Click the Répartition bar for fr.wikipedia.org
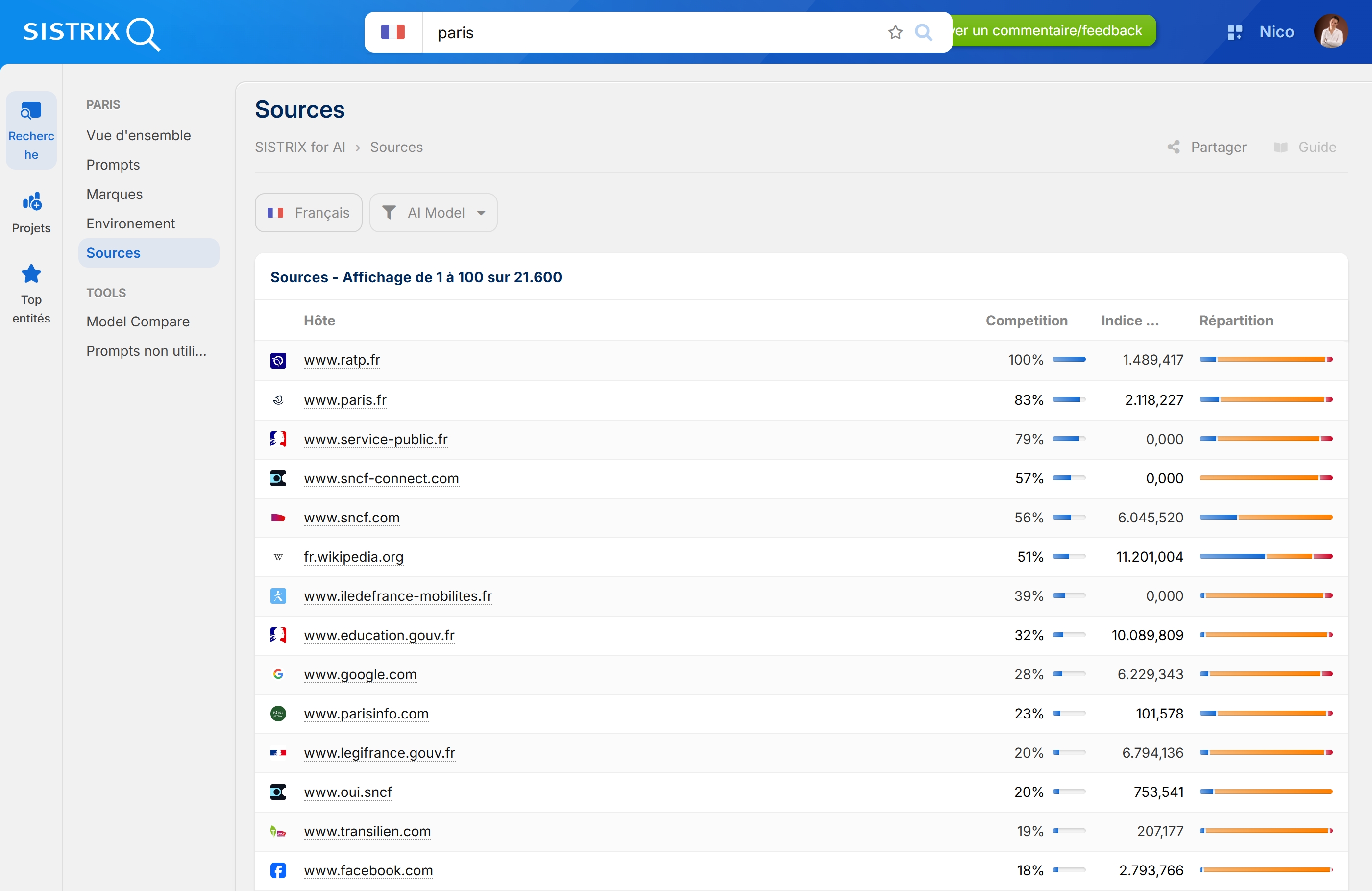 tap(1266, 557)
